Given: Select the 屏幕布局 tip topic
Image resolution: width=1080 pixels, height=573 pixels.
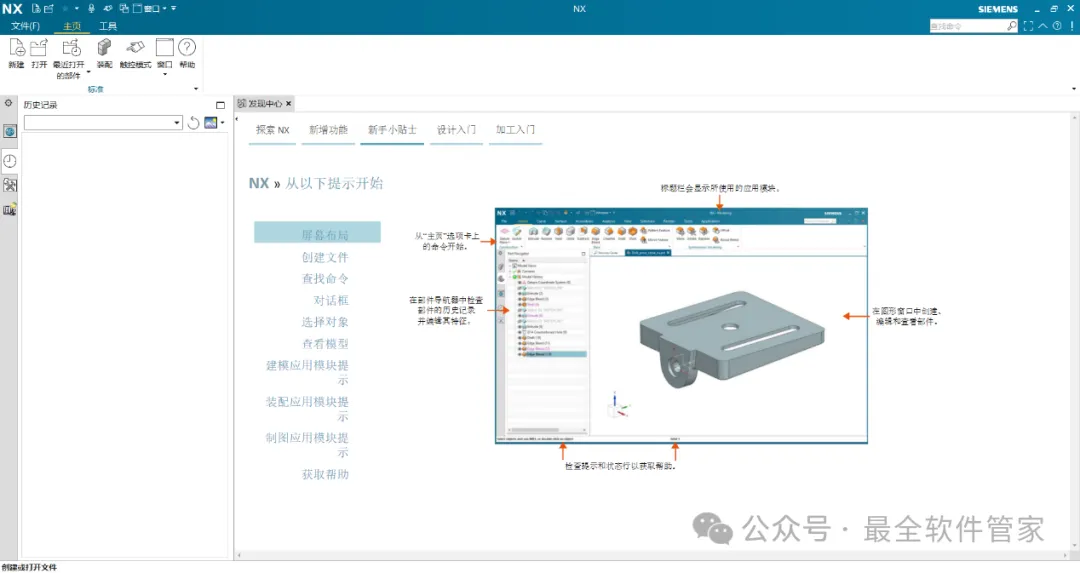Looking at the screenshot, I should point(318,232).
